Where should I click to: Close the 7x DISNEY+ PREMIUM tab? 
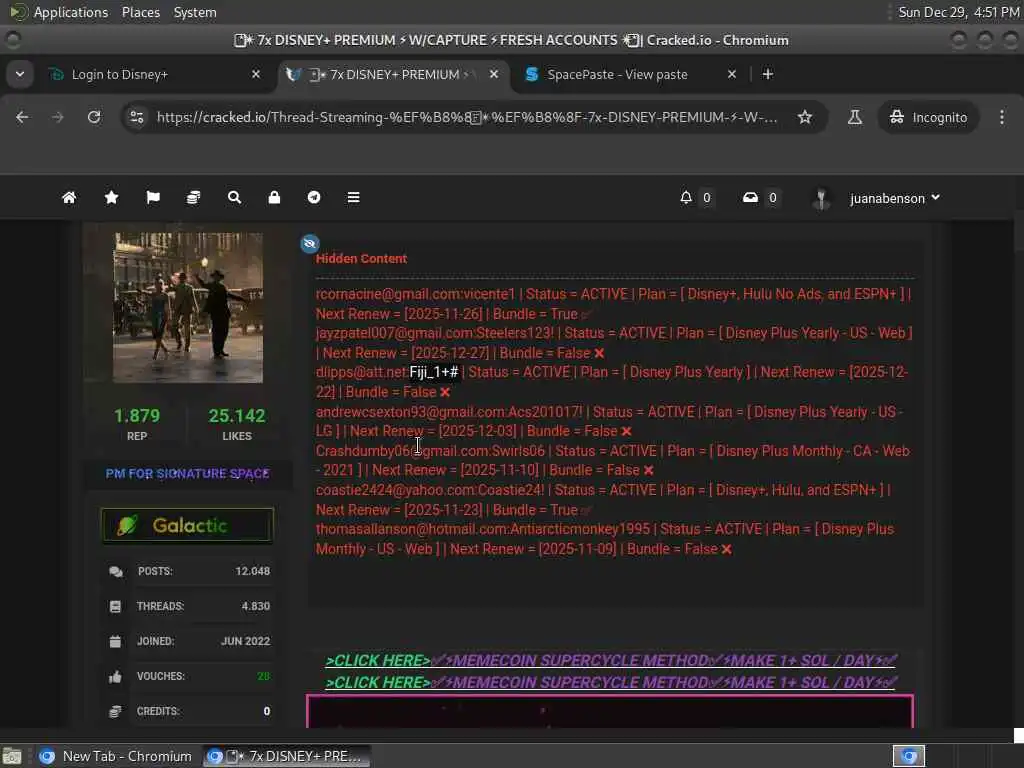coord(494,74)
